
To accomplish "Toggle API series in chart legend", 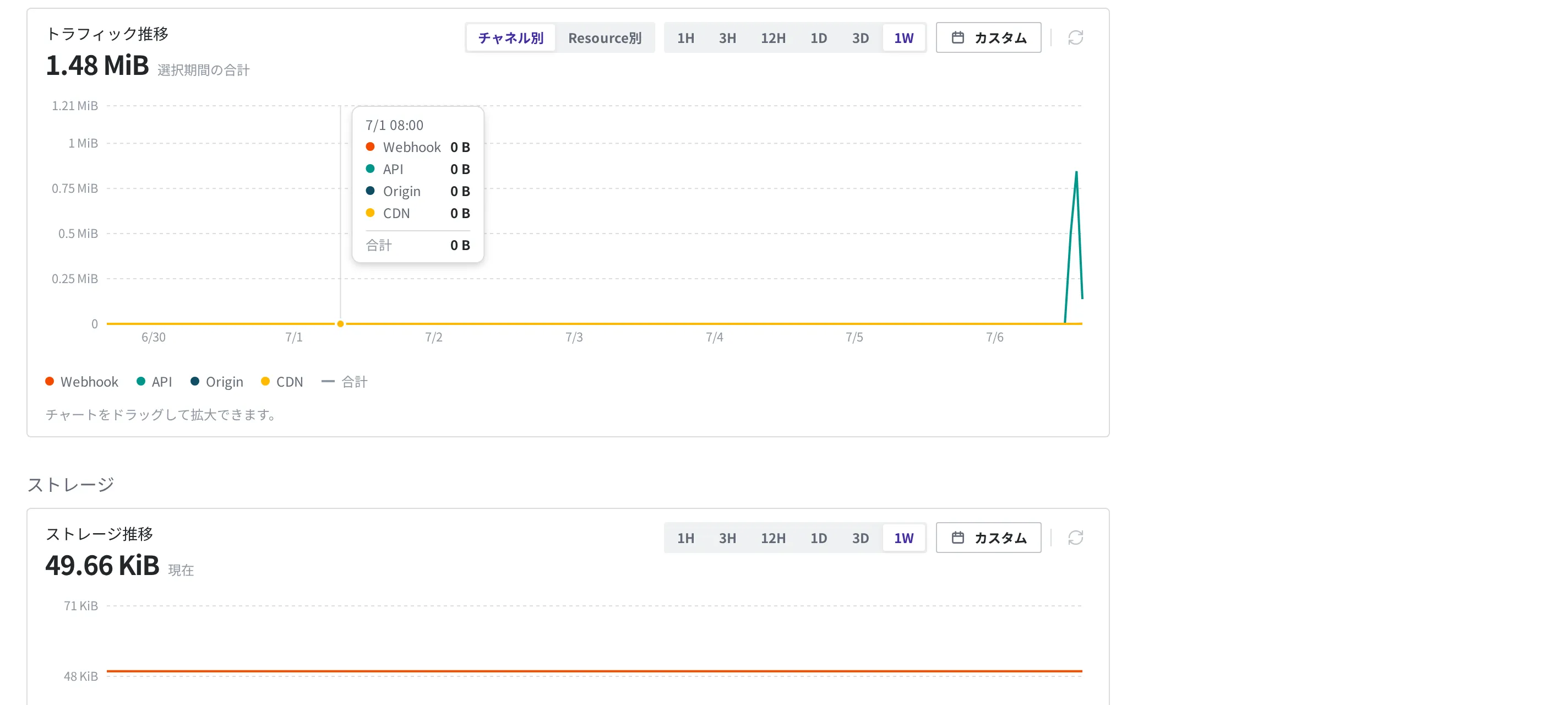I will 155,382.
